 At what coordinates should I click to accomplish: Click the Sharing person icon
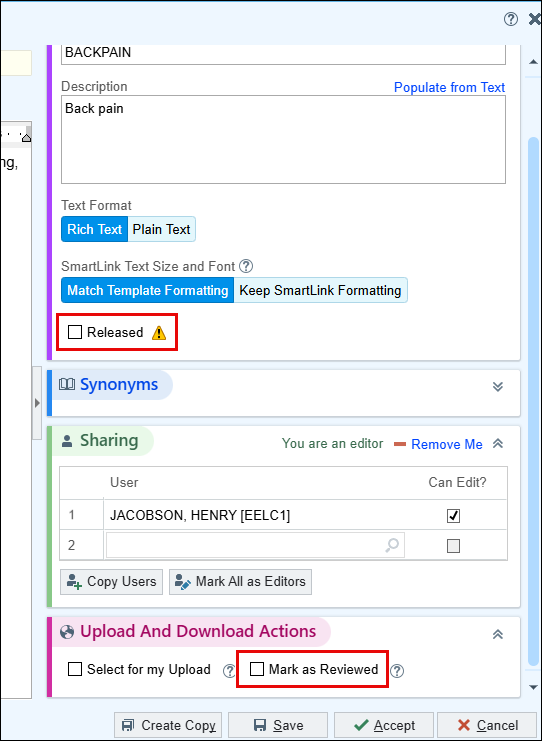(67, 441)
